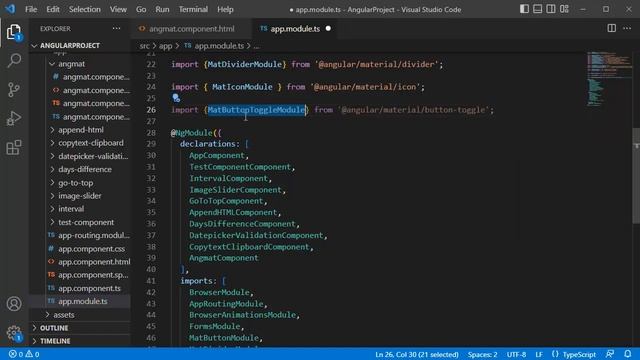Open the Go menu
Image resolution: width=640 pixels, height=360 pixels.
(141, 9)
